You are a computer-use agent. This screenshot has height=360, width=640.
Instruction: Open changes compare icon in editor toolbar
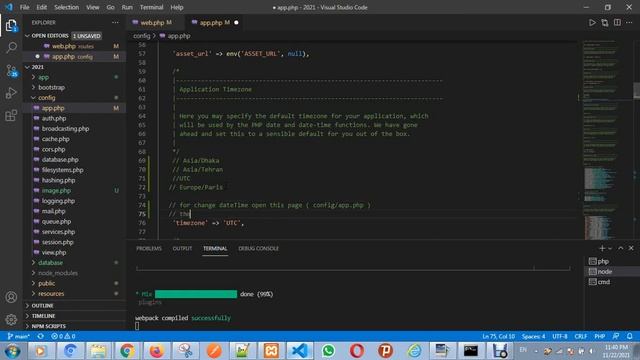604,23
